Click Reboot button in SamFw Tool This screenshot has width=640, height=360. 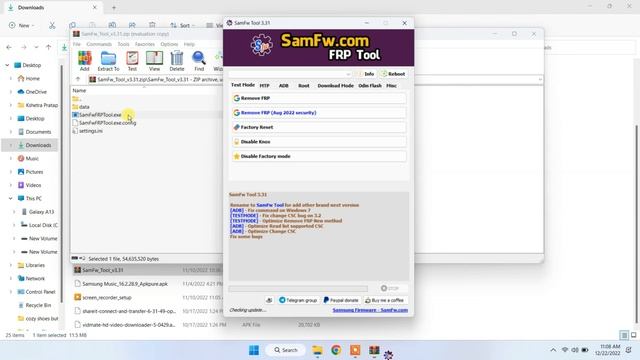pos(393,74)
